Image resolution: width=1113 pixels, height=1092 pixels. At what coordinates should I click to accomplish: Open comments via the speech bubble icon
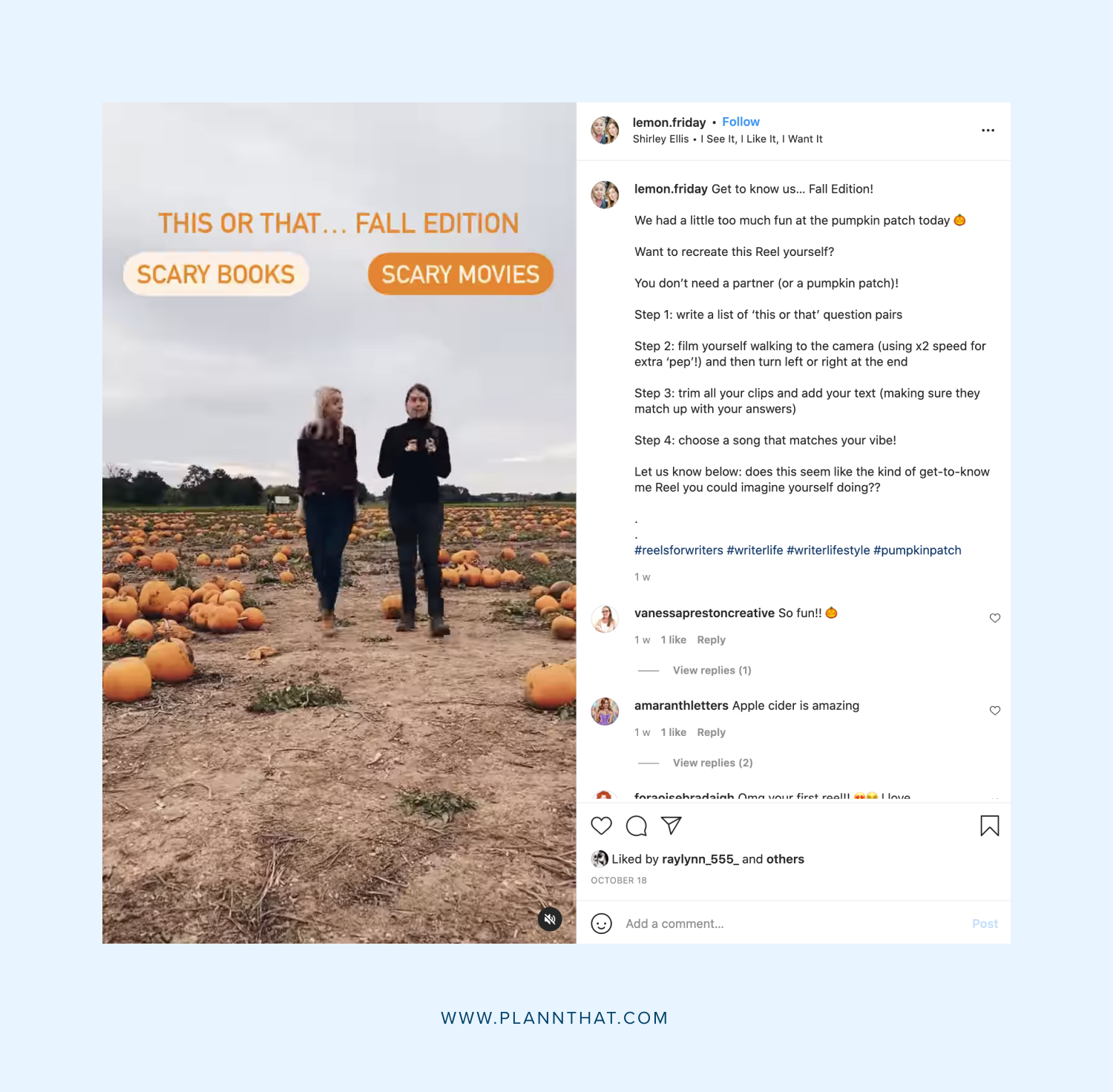click(x=636, y=826)
